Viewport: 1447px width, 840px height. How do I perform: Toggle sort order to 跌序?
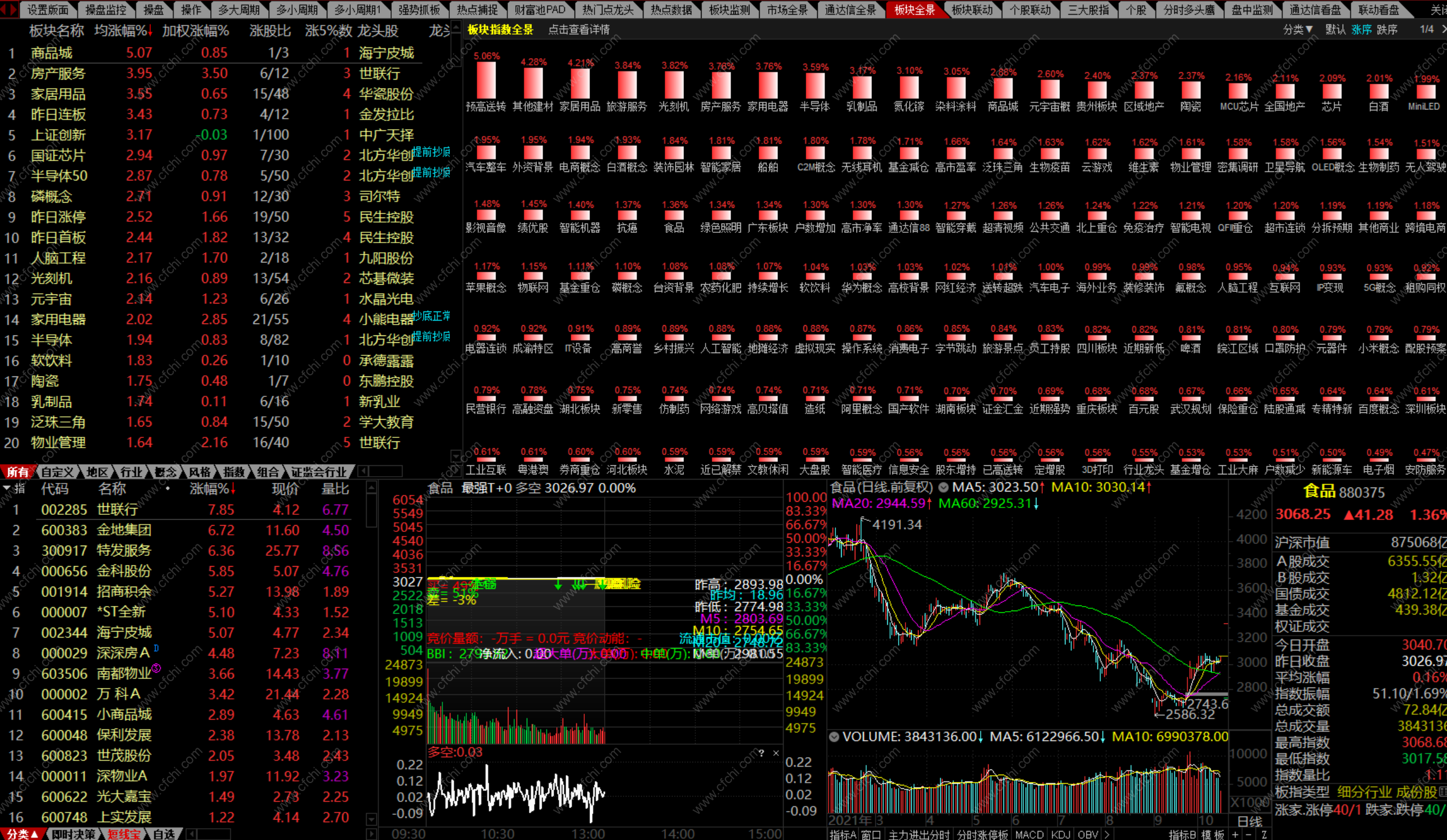(1387, 29)
